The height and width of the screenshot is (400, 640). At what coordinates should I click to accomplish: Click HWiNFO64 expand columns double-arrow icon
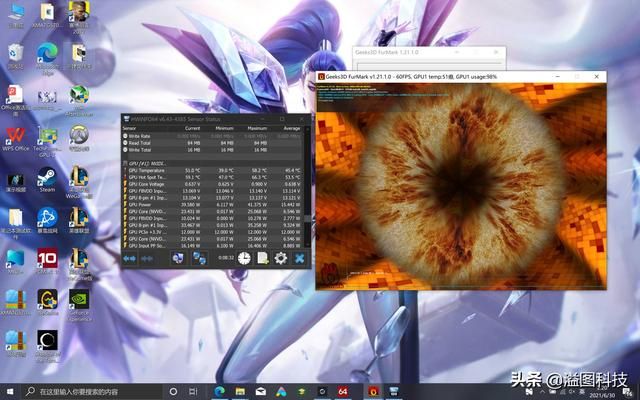[x=129, y=258]
